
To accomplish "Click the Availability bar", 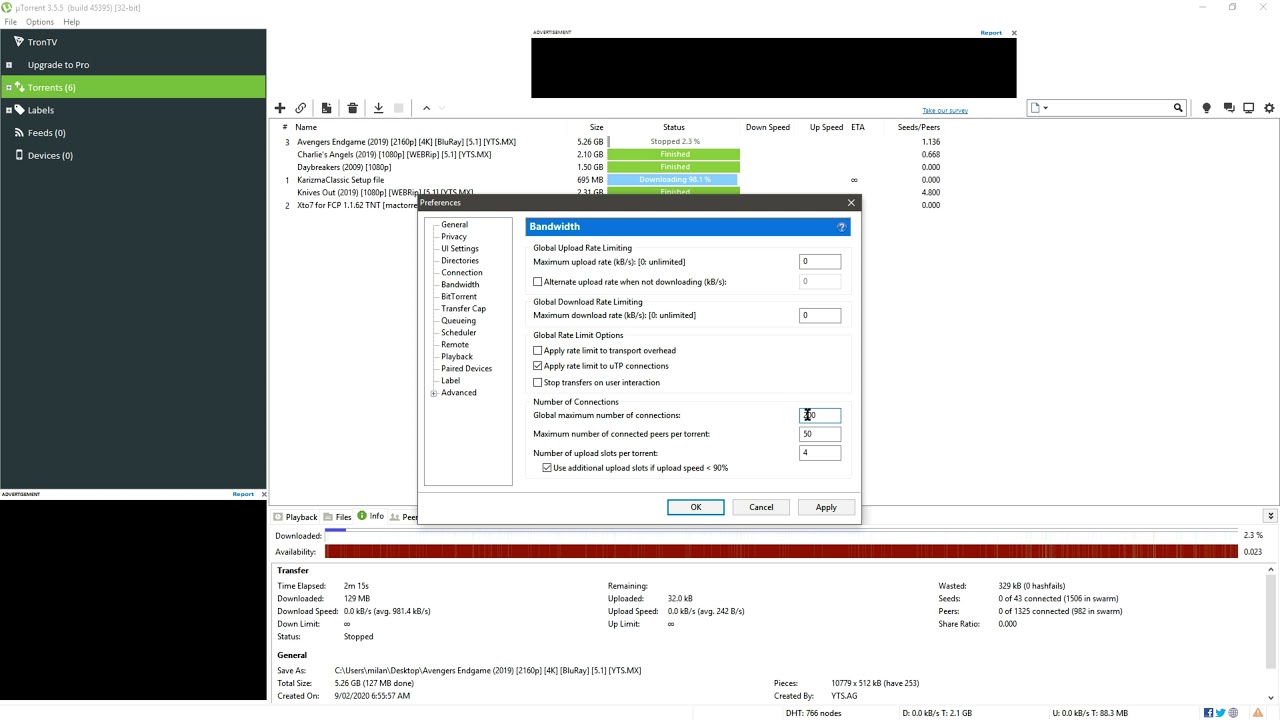I will 781,552.
